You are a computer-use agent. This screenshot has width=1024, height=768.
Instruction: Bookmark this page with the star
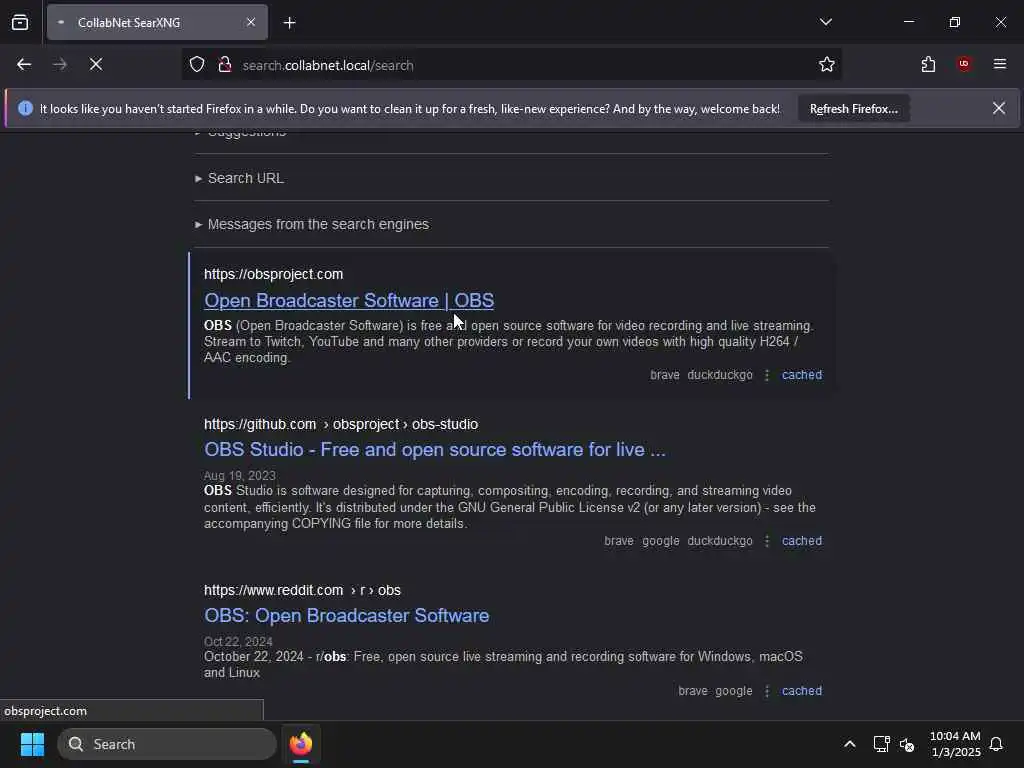pos(826,65)
